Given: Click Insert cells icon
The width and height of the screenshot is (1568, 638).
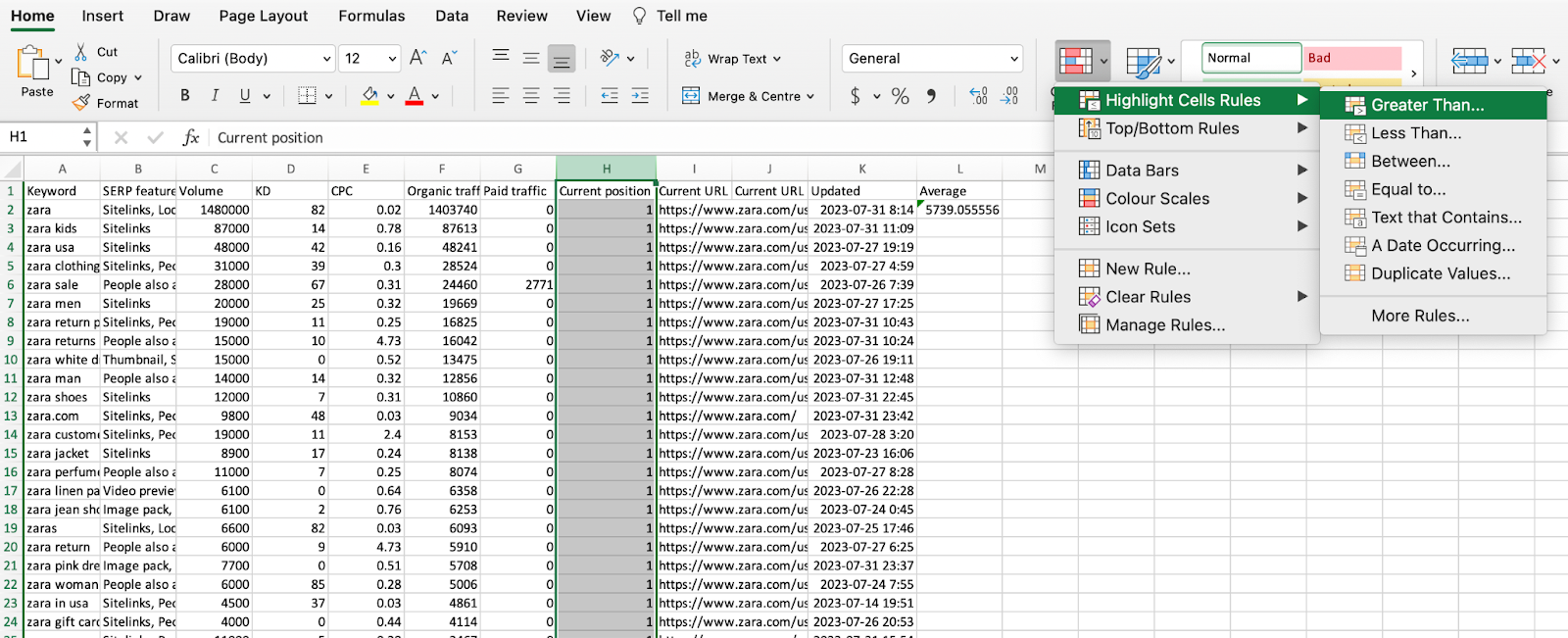Looking at the screenshot, I should pos(1469,62).
